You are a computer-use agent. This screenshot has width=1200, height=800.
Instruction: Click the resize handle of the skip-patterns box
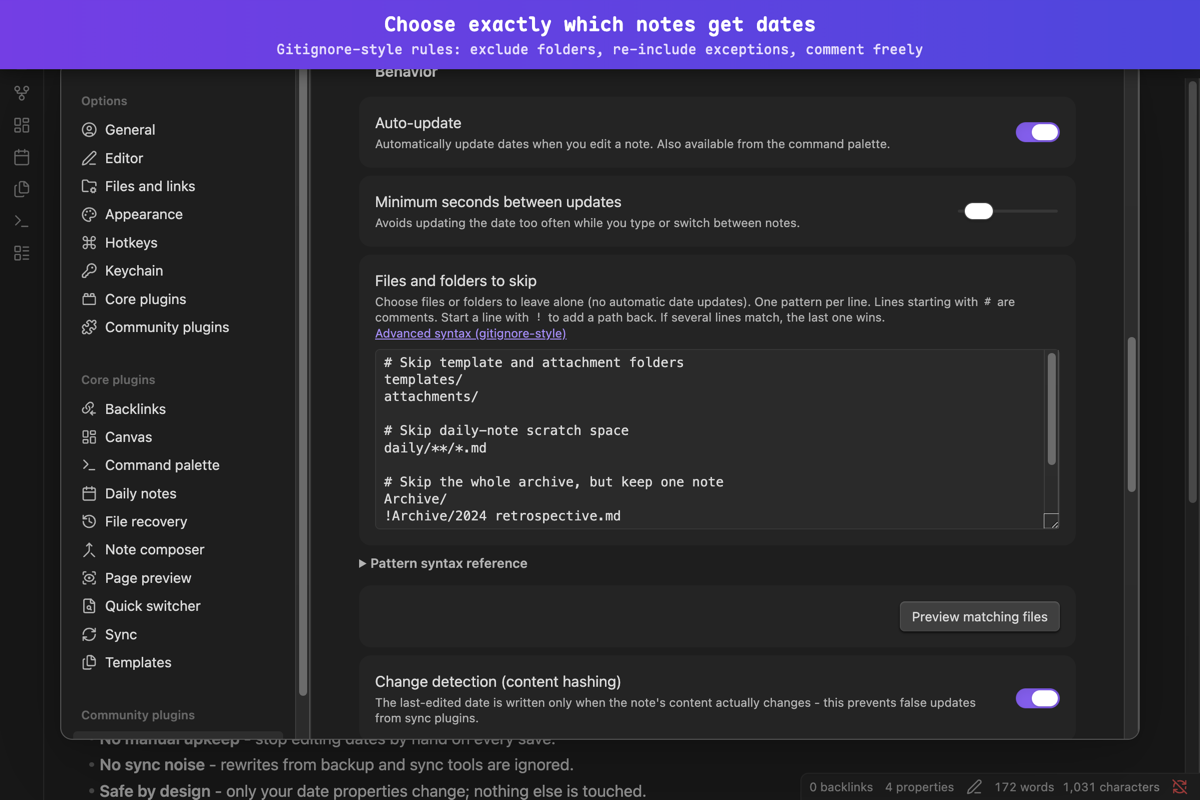pos(1051,521)
